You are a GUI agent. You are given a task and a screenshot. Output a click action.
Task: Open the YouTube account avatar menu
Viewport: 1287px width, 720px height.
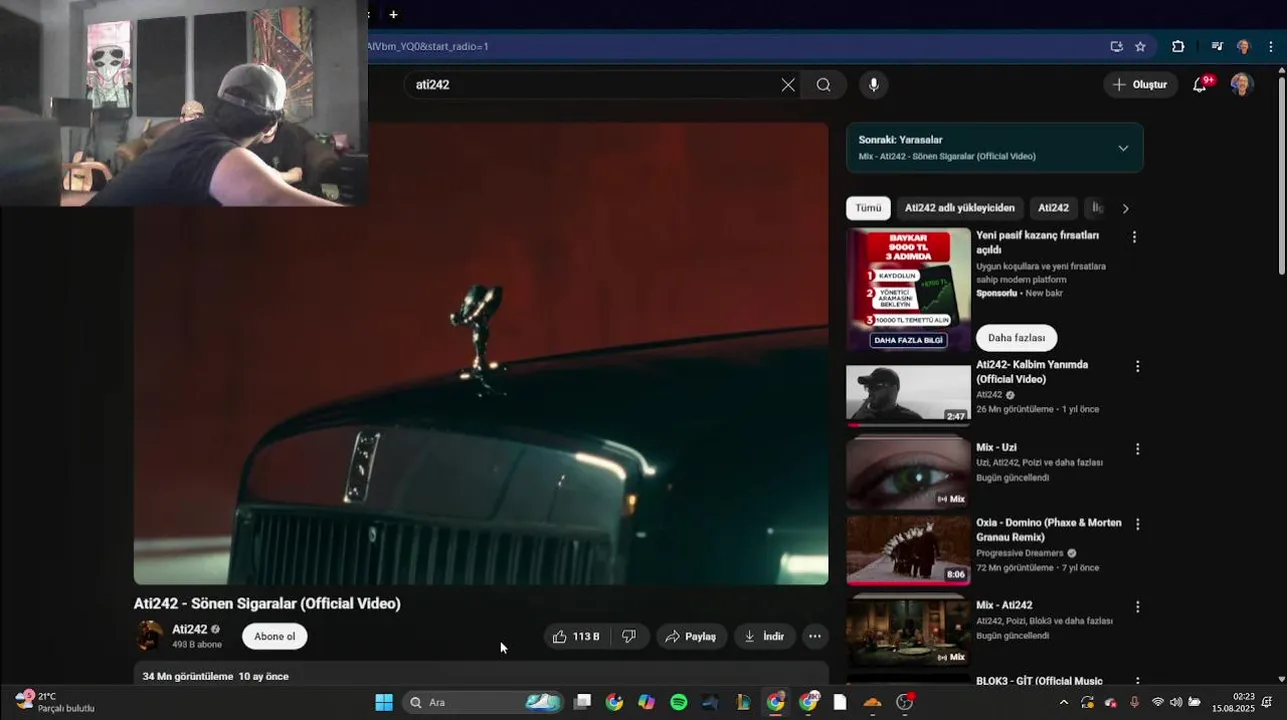tap(1242, 85)
